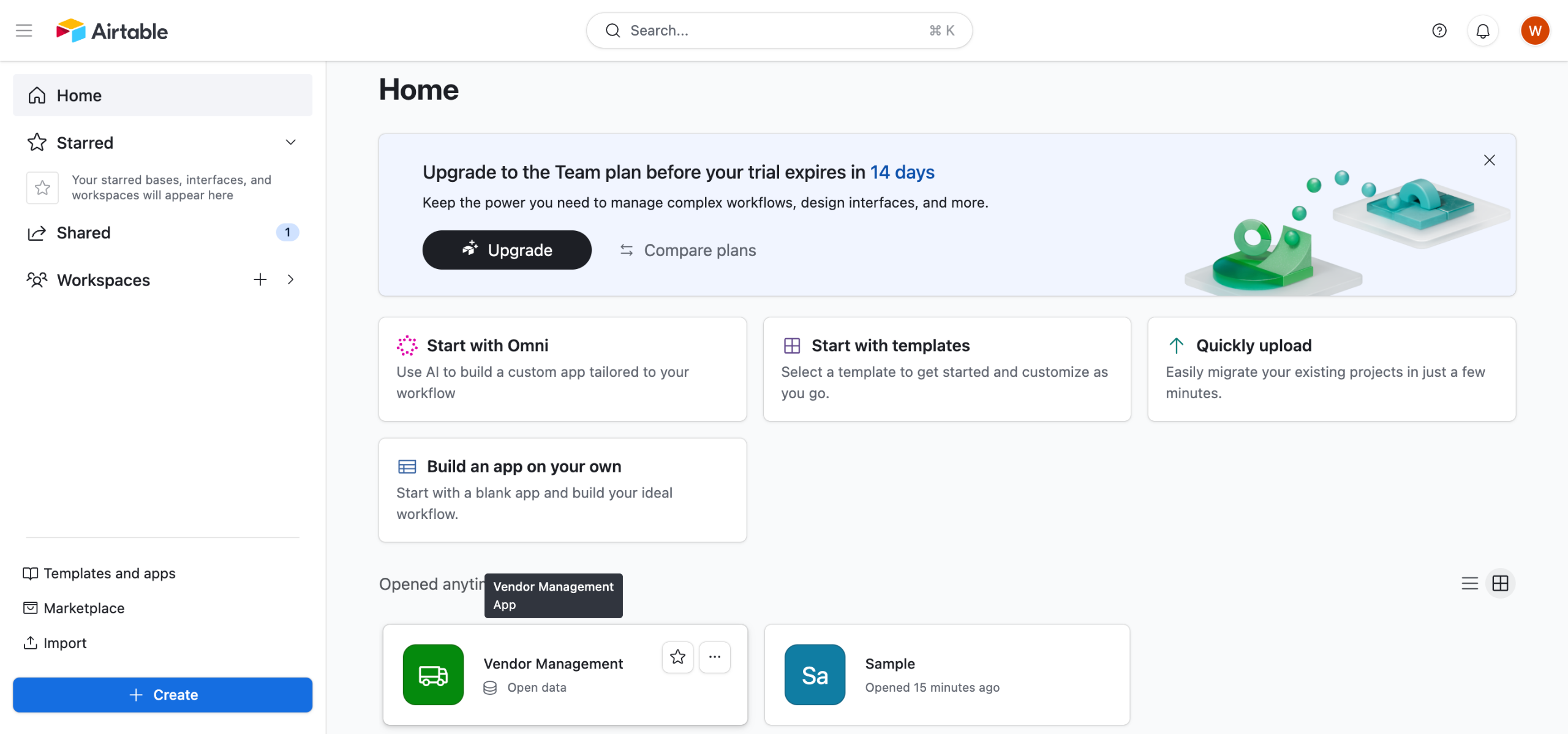Click the help question mark icon

[1439, 30]
